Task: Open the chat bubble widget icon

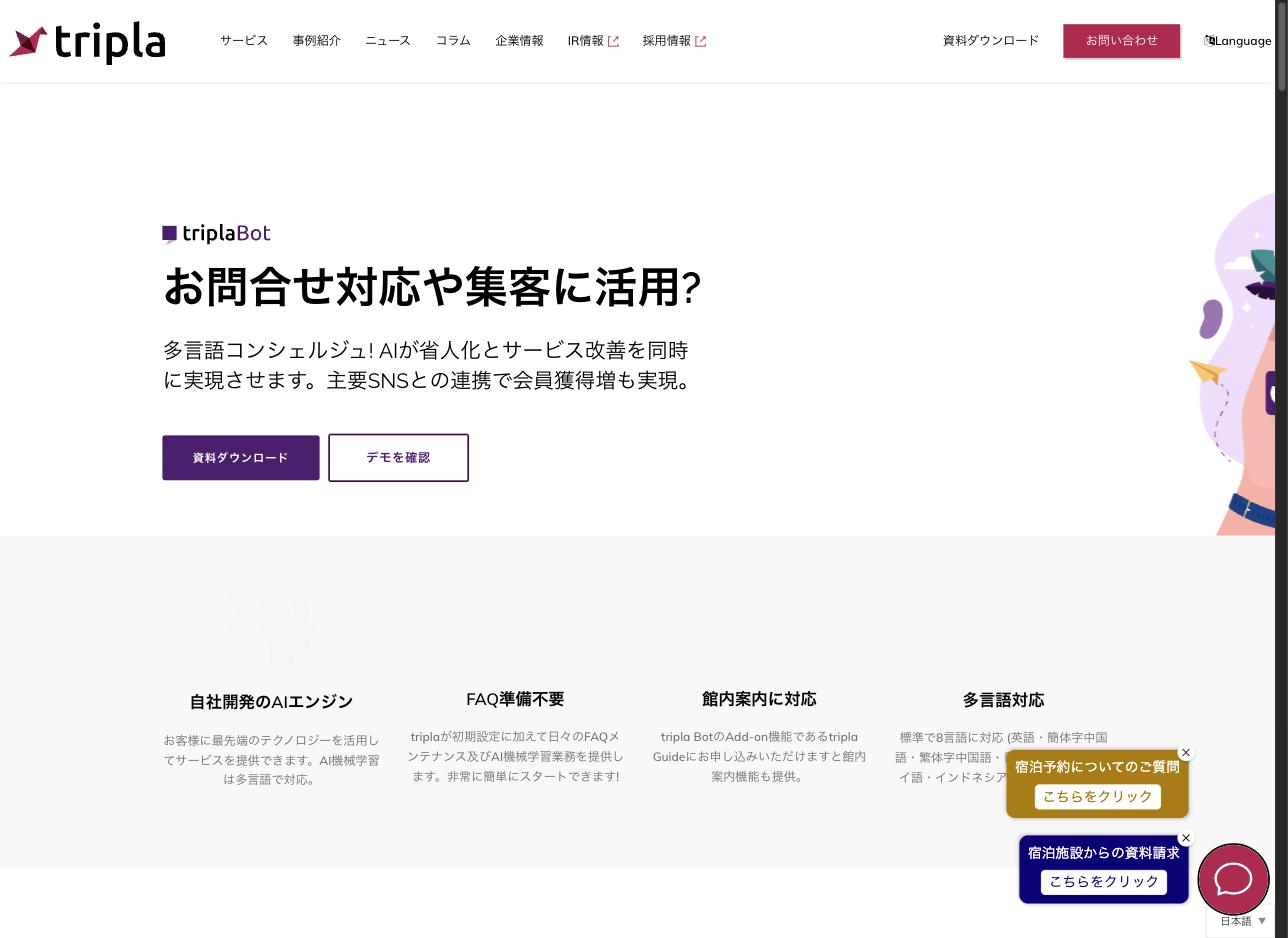Action: (1233, 880)
